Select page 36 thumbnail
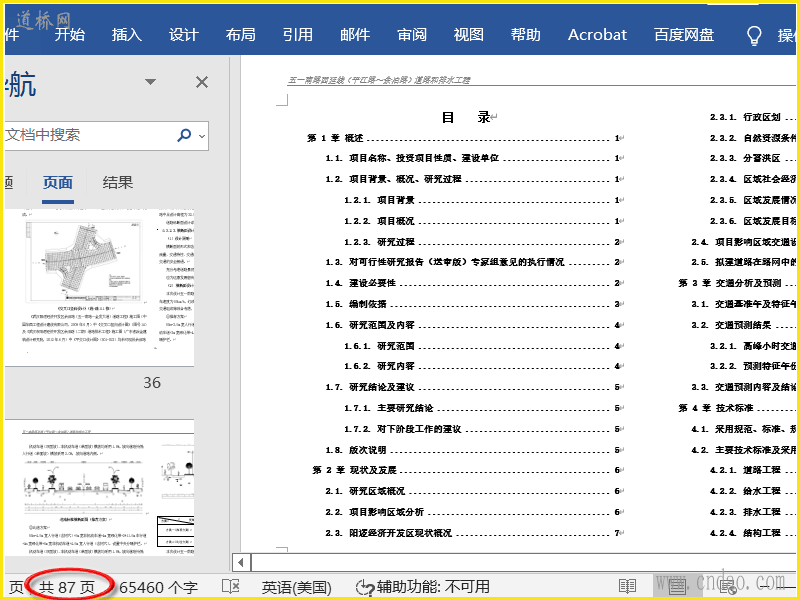800x600 pixels. pos(99,287)
